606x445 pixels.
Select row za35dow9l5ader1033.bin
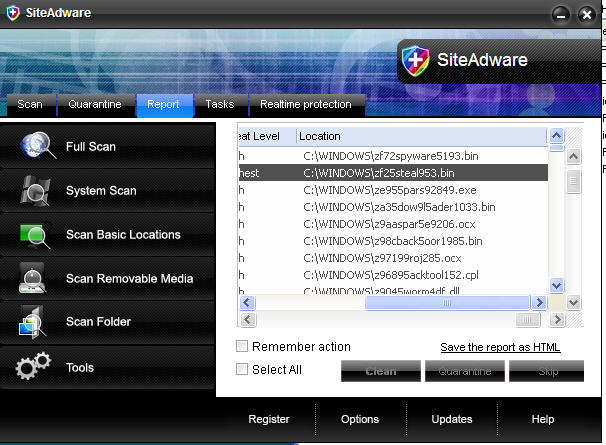[x=393, y=207]
